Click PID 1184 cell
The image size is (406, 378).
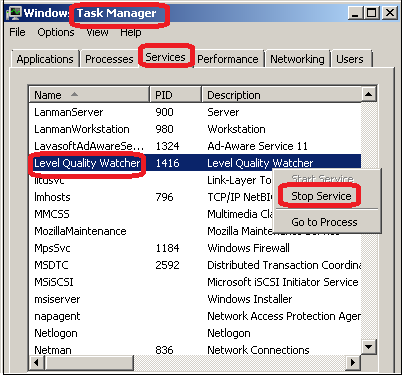[x=167, y=248]
